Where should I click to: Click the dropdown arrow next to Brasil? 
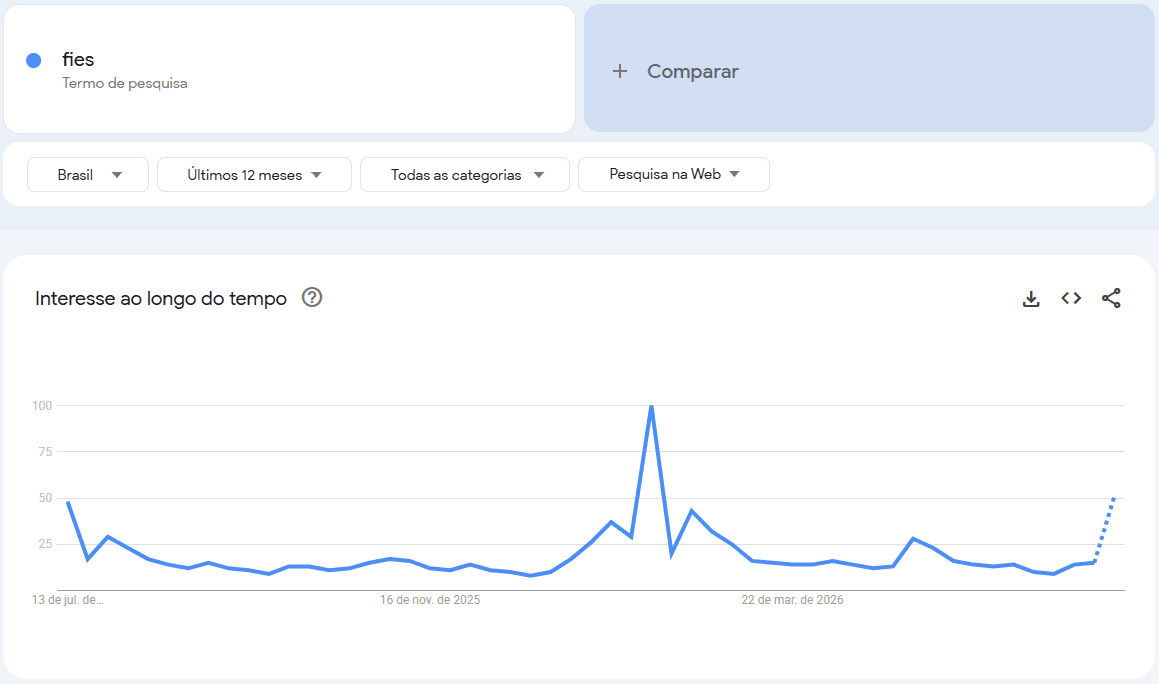[117, 175]
